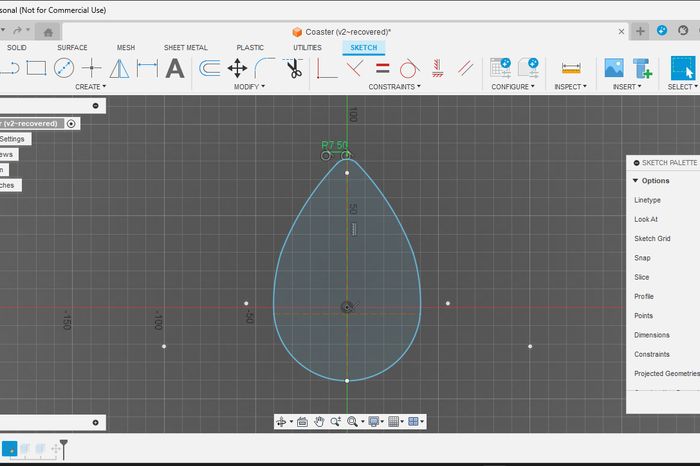Open Display Settings icon
This screenshot has width=700, height=466.
pos(374,421)
